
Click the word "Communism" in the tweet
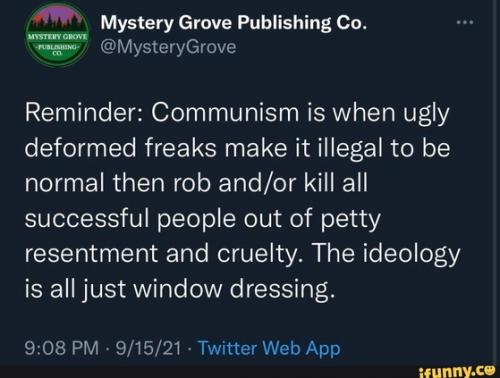[x=225, y=113]
